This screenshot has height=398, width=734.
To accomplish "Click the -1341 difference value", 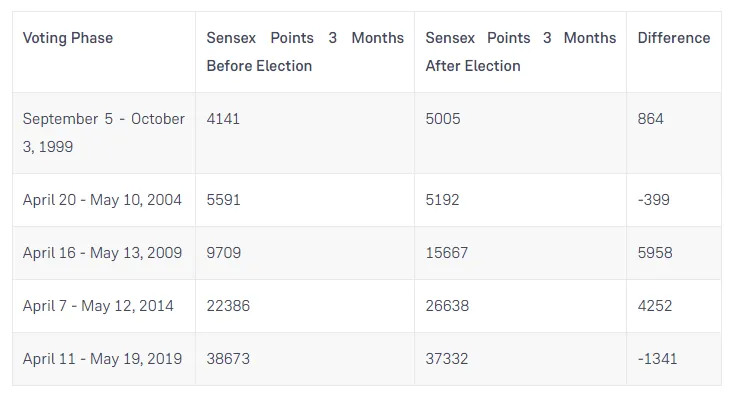I will [657, 359].
